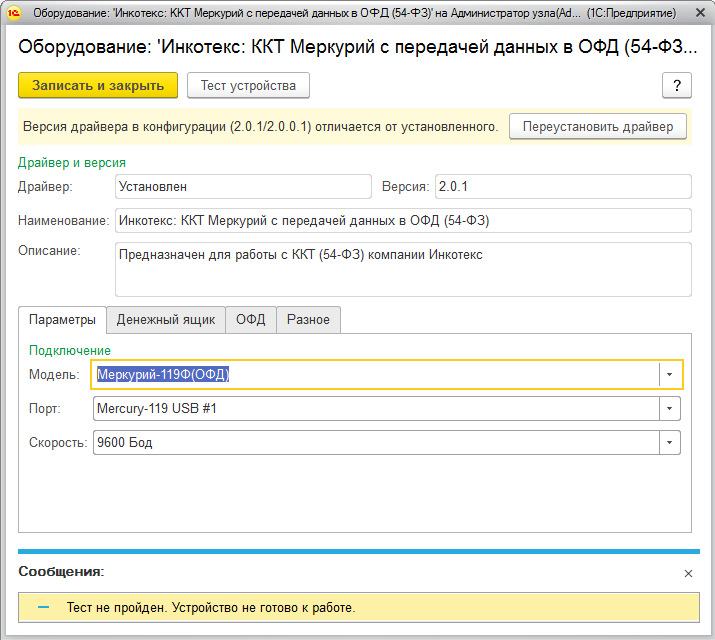Screen dimensions: 715x640
Task: Expand the Модель dropdown arrow
Action: pyautogui.click(x=669, y=375)
